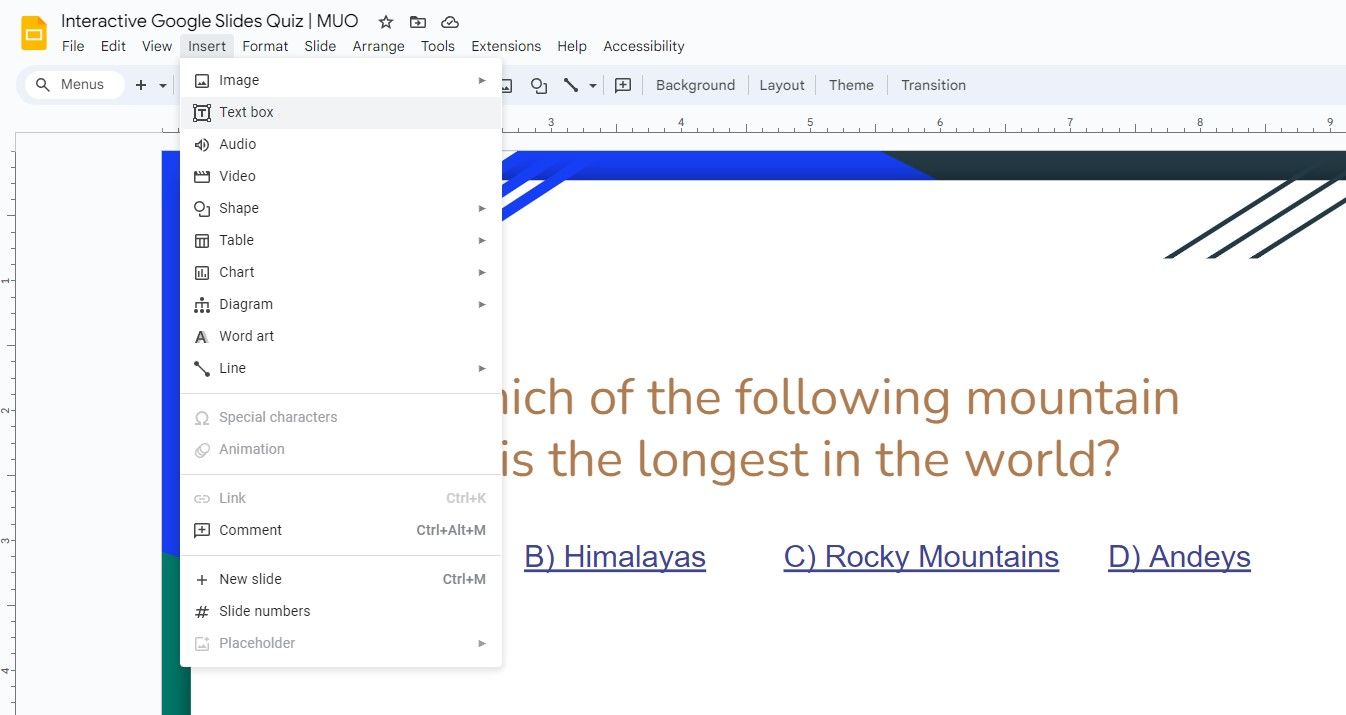Expand the Placeholder submenu arrow
The height and width of the screenshot is (715, 1346).
coord(482,643)
